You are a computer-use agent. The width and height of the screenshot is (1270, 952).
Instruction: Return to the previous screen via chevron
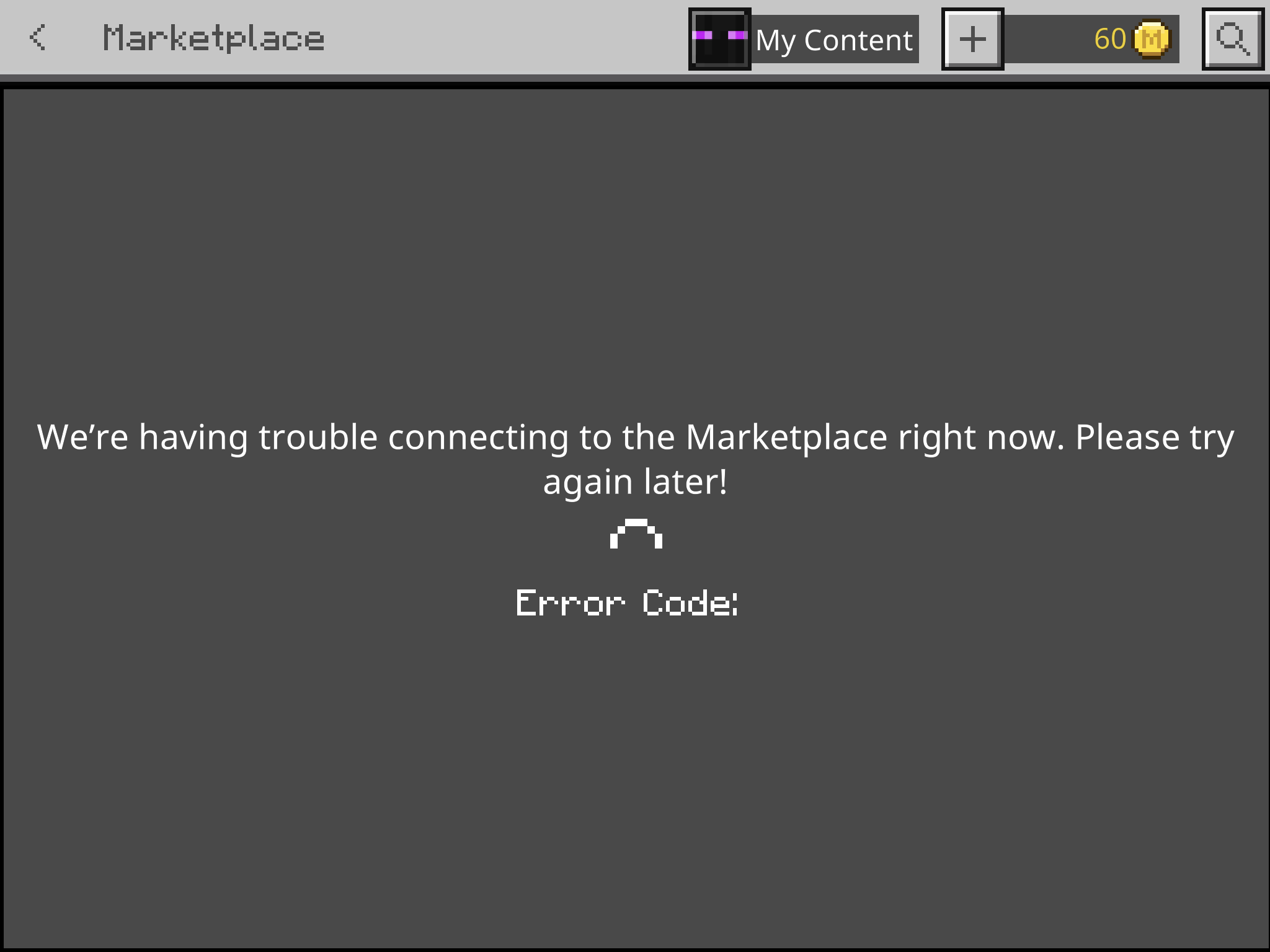point(38,38)
